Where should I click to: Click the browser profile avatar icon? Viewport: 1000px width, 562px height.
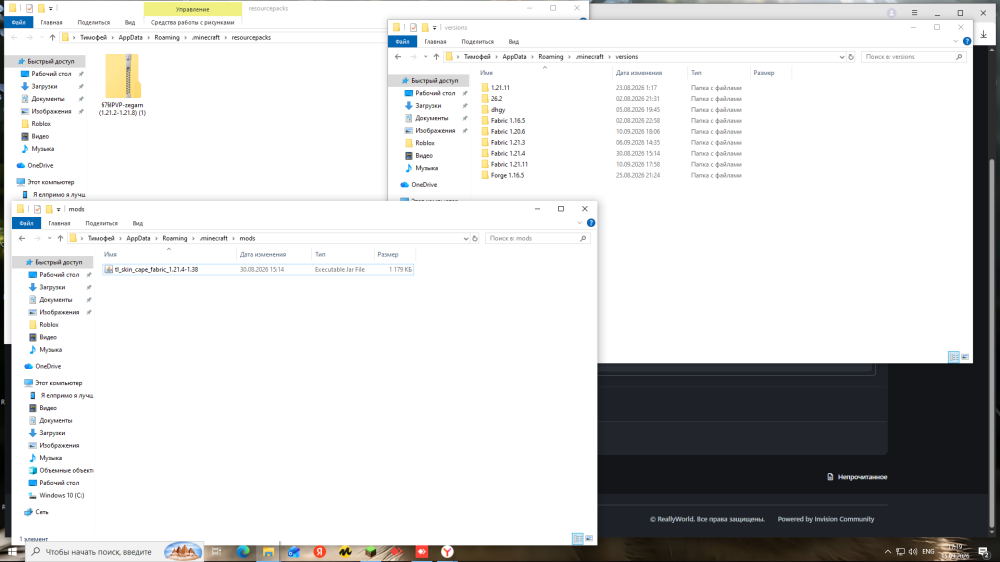892,13
